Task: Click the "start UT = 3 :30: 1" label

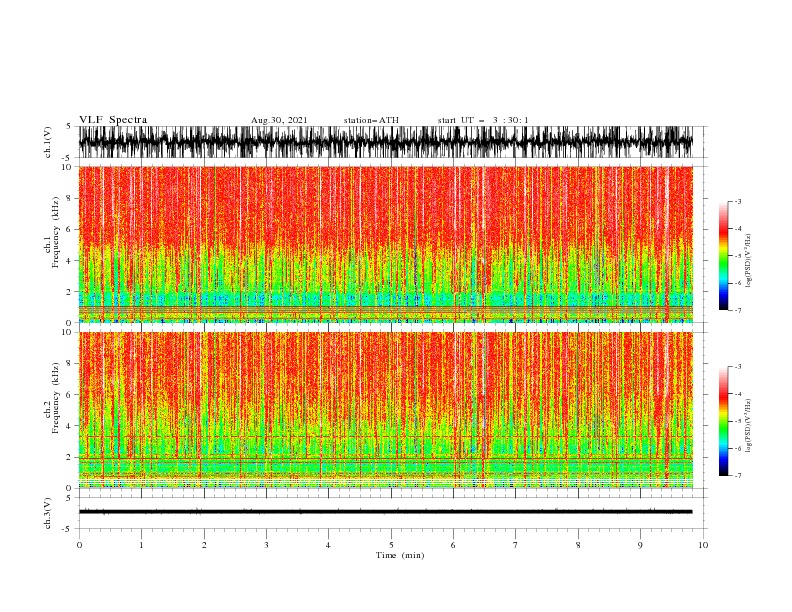Action: [x=483, y=120]
